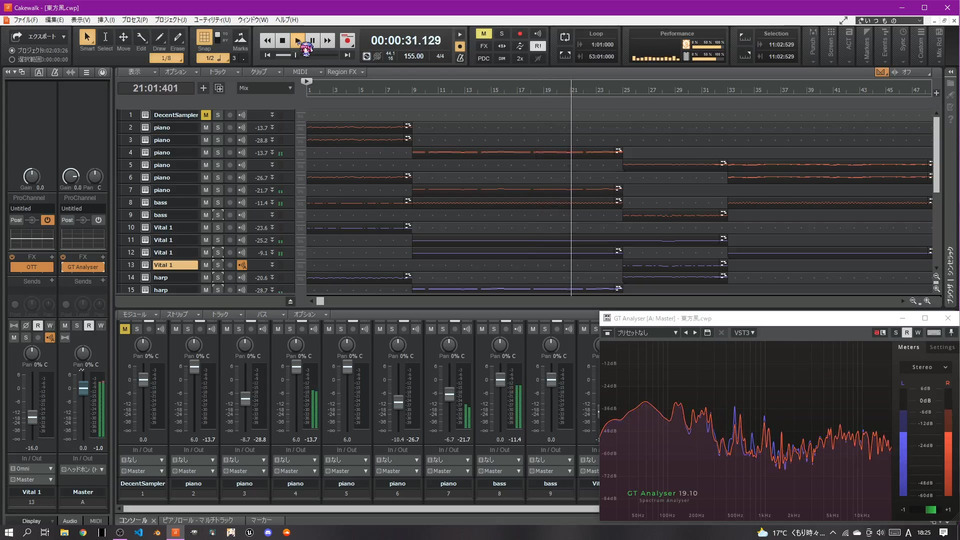Expand the Master output dropdown on DecentSampler strip
Image resolution: width=960 pixels, height=540 pixels.
pyautogui.click(x=142, y=470)
